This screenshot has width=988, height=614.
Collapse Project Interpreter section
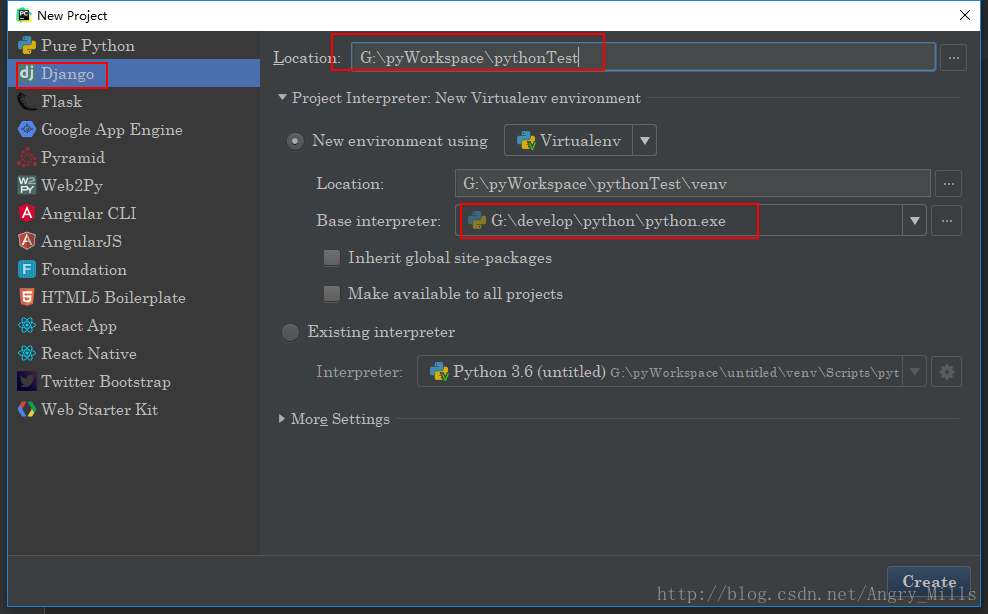click(x=282, y=98)
